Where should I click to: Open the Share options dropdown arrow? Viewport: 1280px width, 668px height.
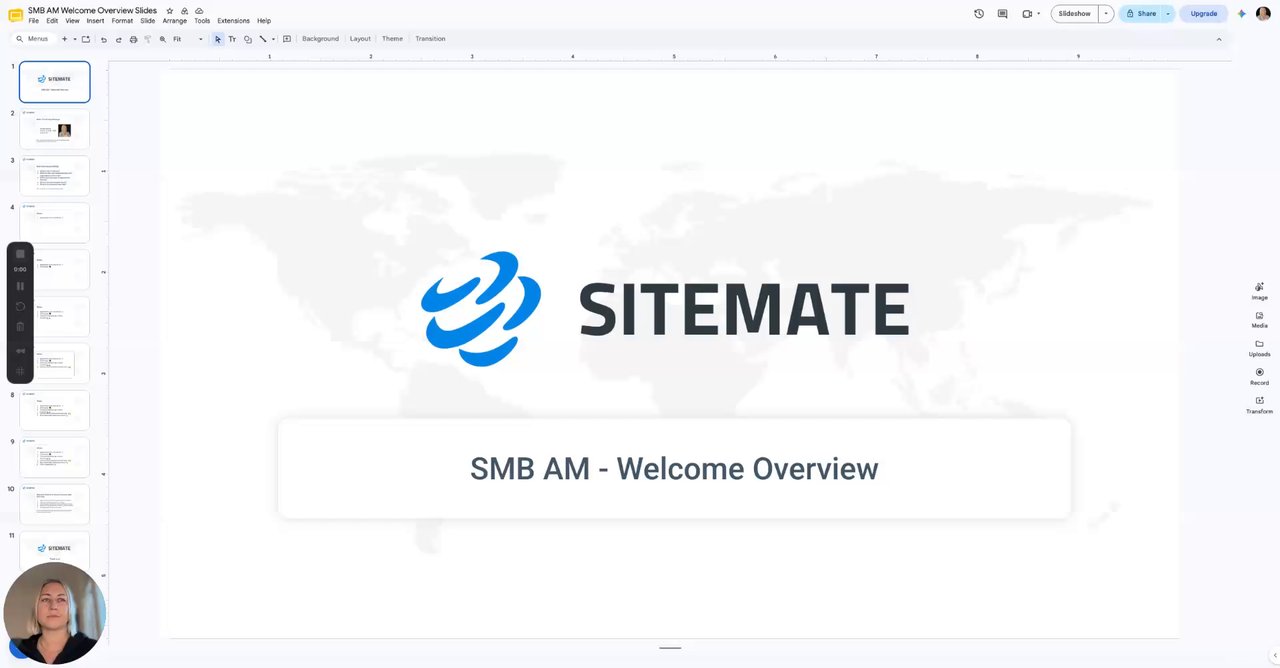tap(1167, 14)
